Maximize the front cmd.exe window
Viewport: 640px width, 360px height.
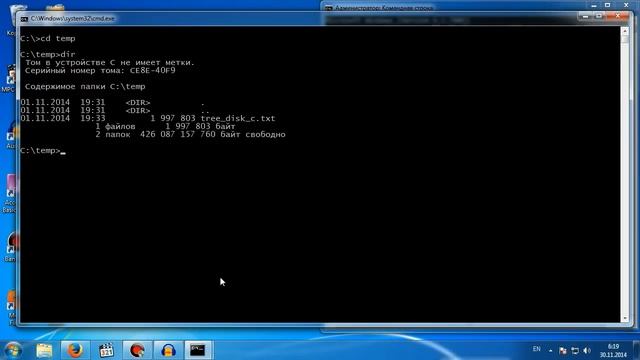coord(599,16)
